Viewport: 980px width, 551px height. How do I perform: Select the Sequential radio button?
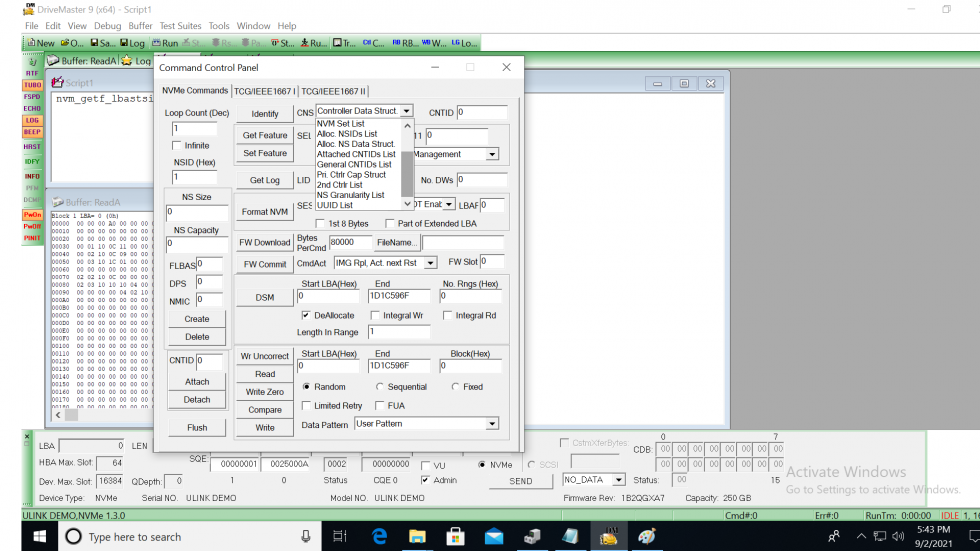(380, 387)
